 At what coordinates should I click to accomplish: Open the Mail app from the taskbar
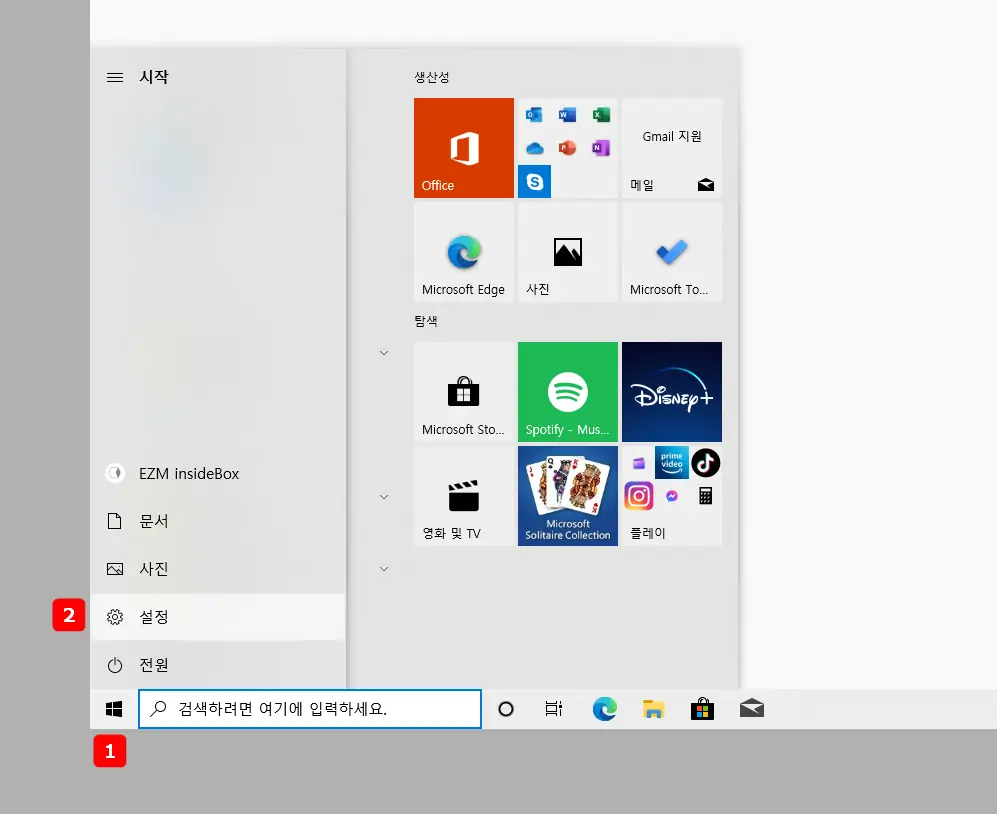coord(752,709)
